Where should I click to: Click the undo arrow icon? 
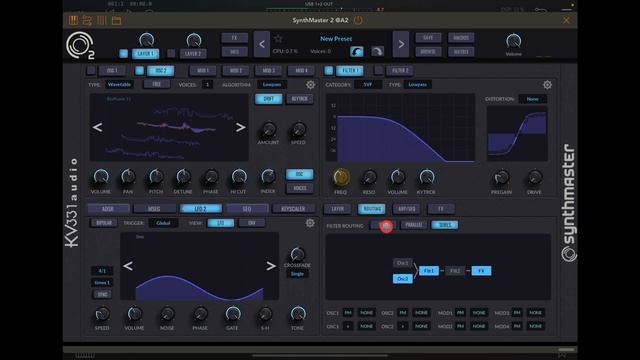357,51
